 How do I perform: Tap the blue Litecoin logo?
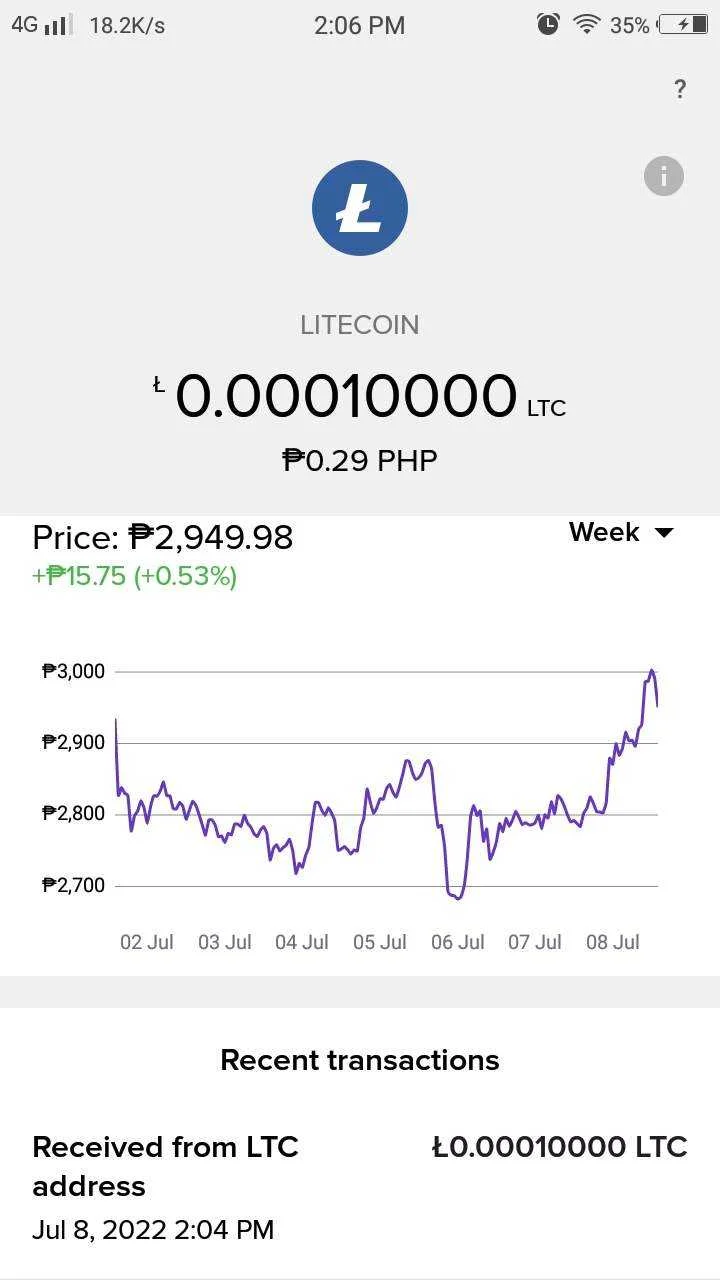pyautogui.click(x=360, y=208)
